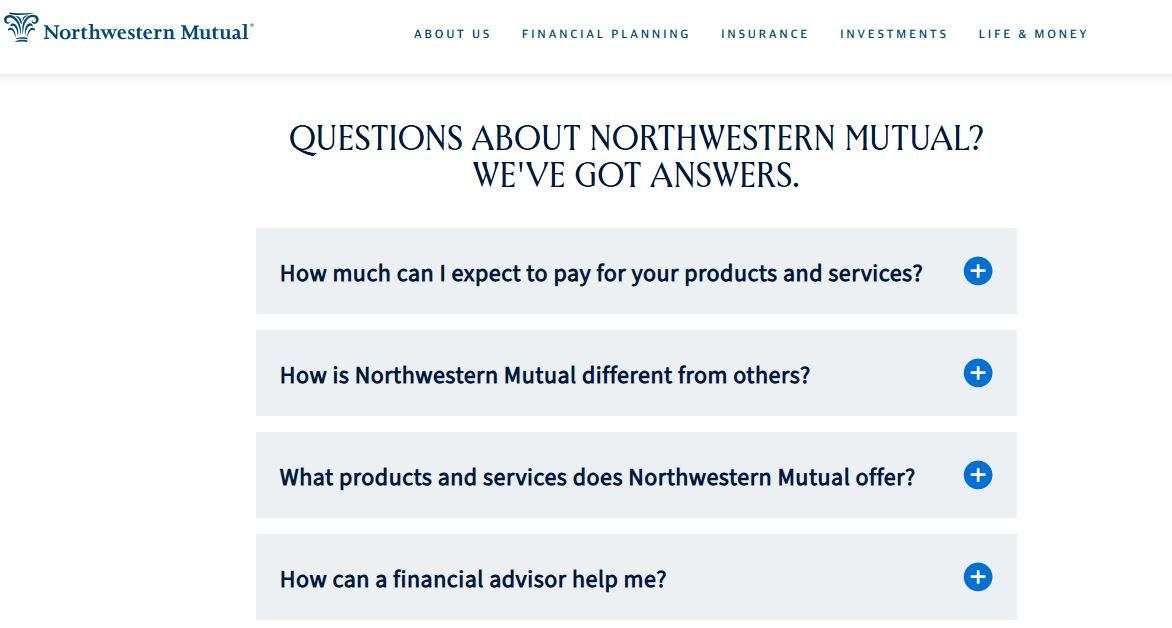Screen dimensions: 1172x628
Task: Click the plus icon beside 'different from others'
Action: 977,373
